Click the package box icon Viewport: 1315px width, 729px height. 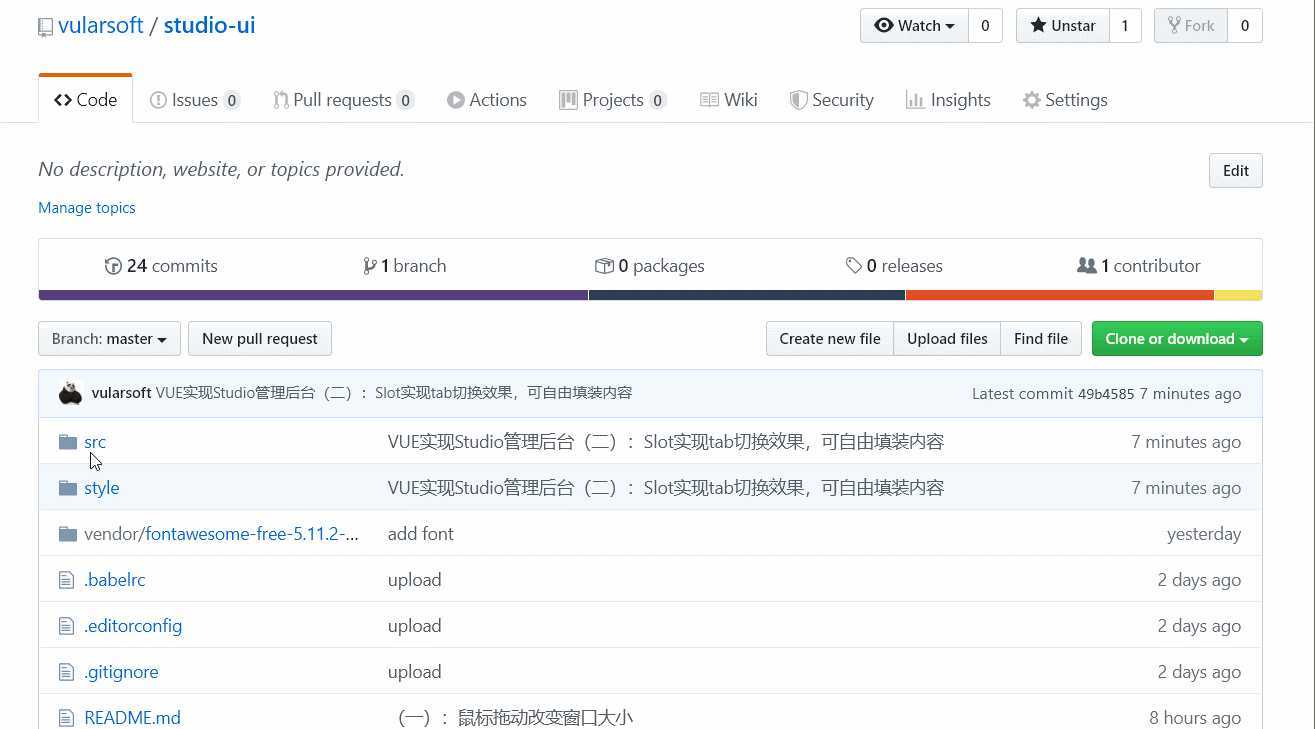click(x=604, y=266)
